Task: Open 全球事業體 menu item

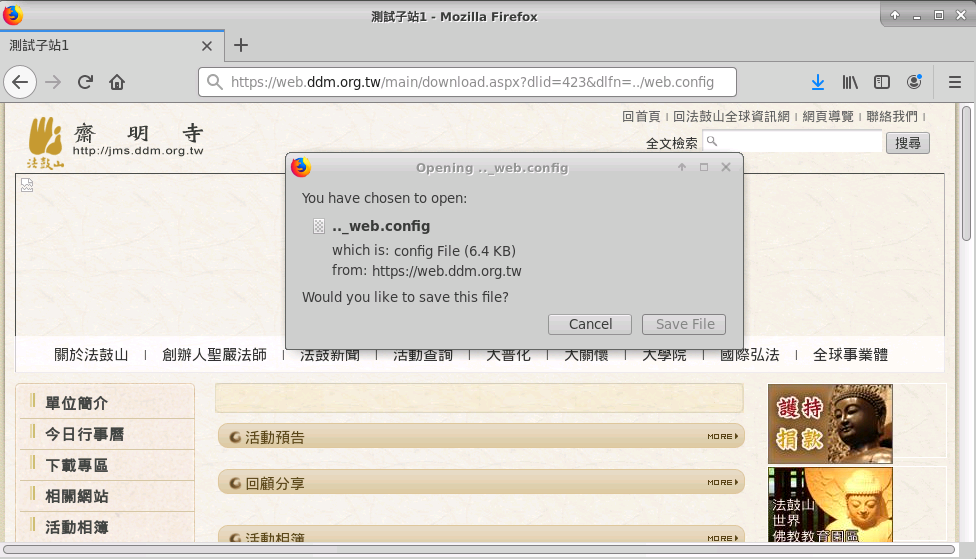Action: coord(850,355)
